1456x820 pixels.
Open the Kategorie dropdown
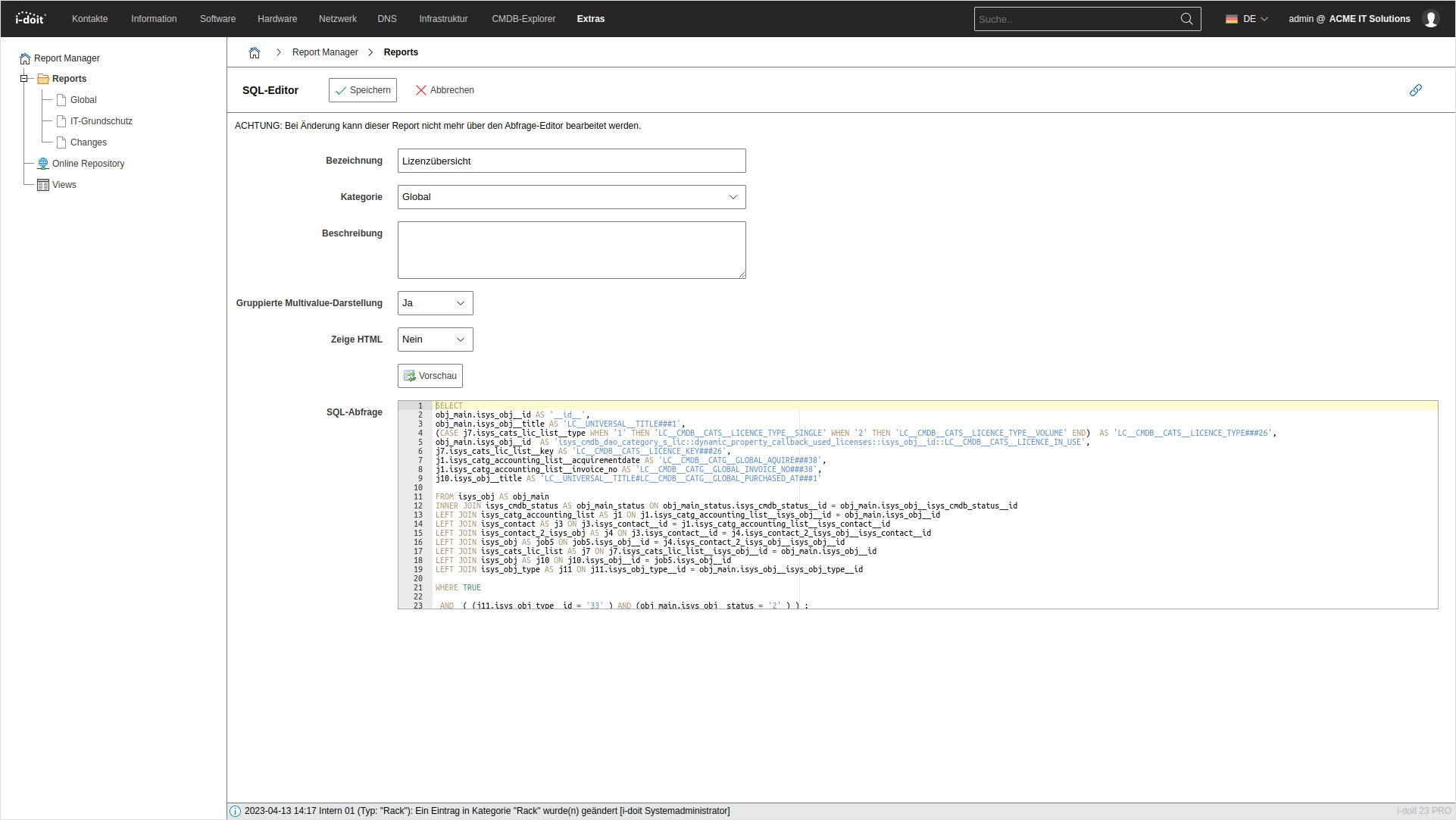(x=571, y=197)
